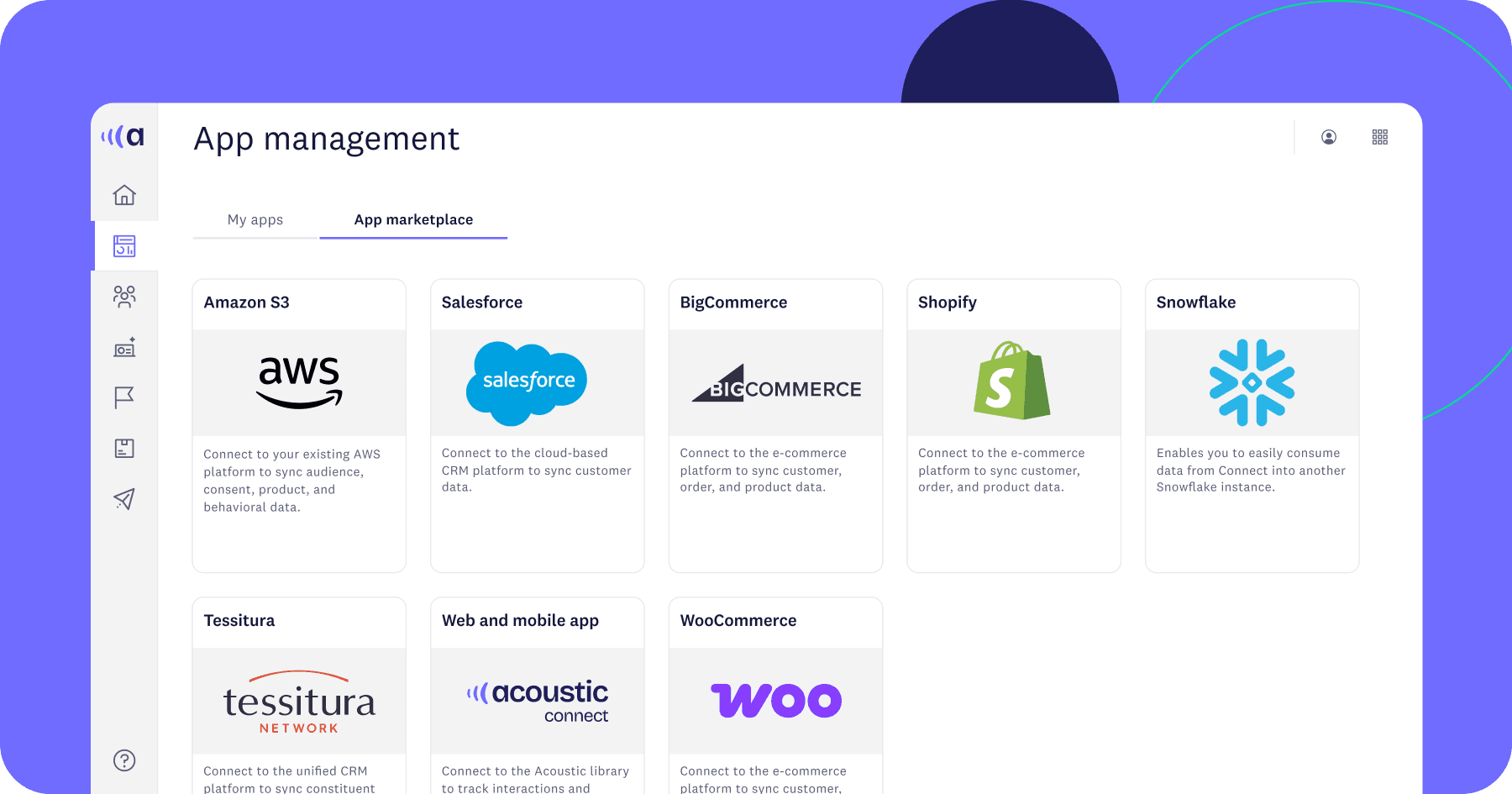Click the Tessitura card heading
Screen dimensions: 1512x794
coord(239,621)
